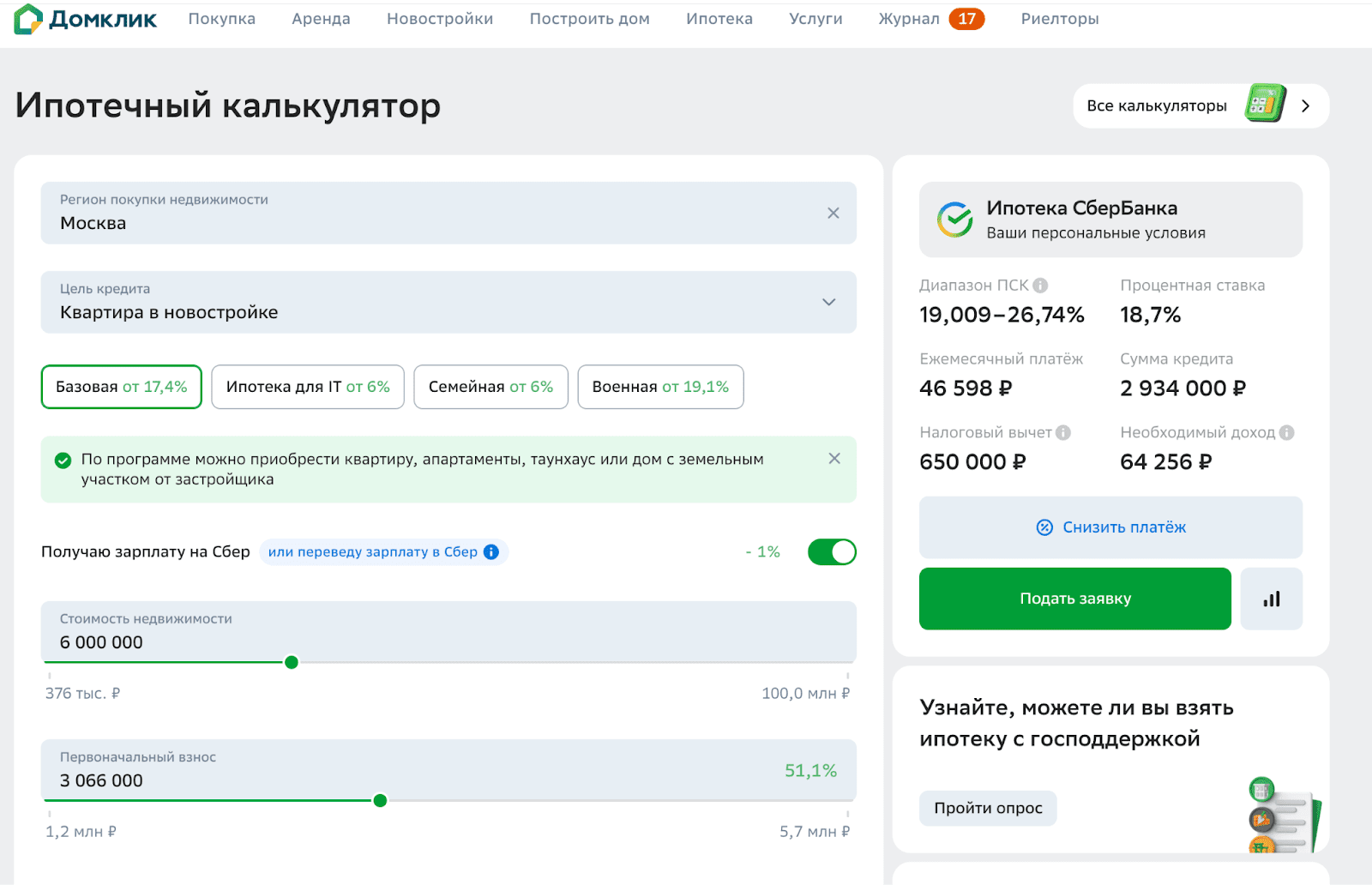The width and height of the screenshot is (1372, 885).
Task: Open Все калькуляторы chevron arrow
Action: (x=1305, y=105)
